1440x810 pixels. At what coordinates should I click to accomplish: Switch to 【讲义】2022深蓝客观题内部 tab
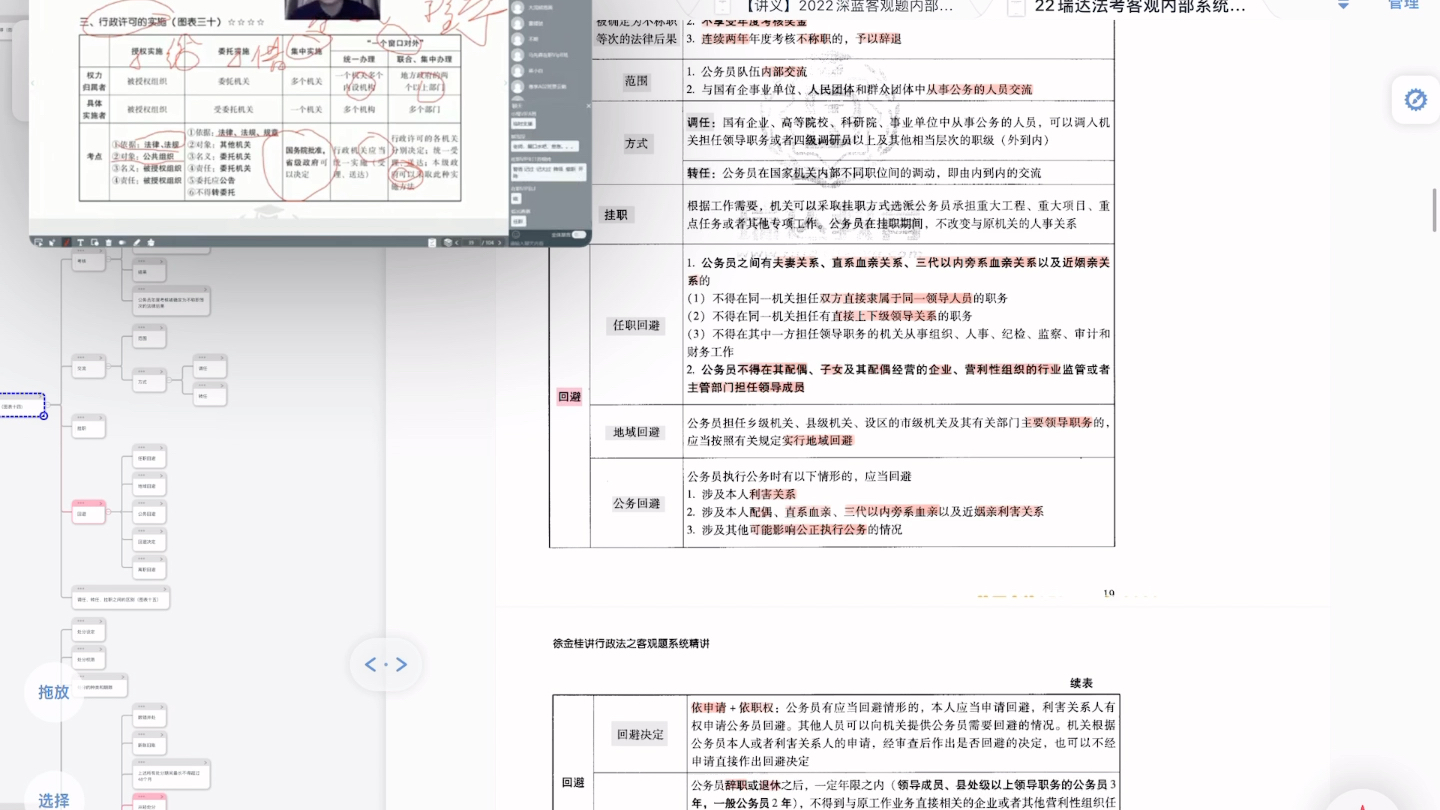(847, 6)
